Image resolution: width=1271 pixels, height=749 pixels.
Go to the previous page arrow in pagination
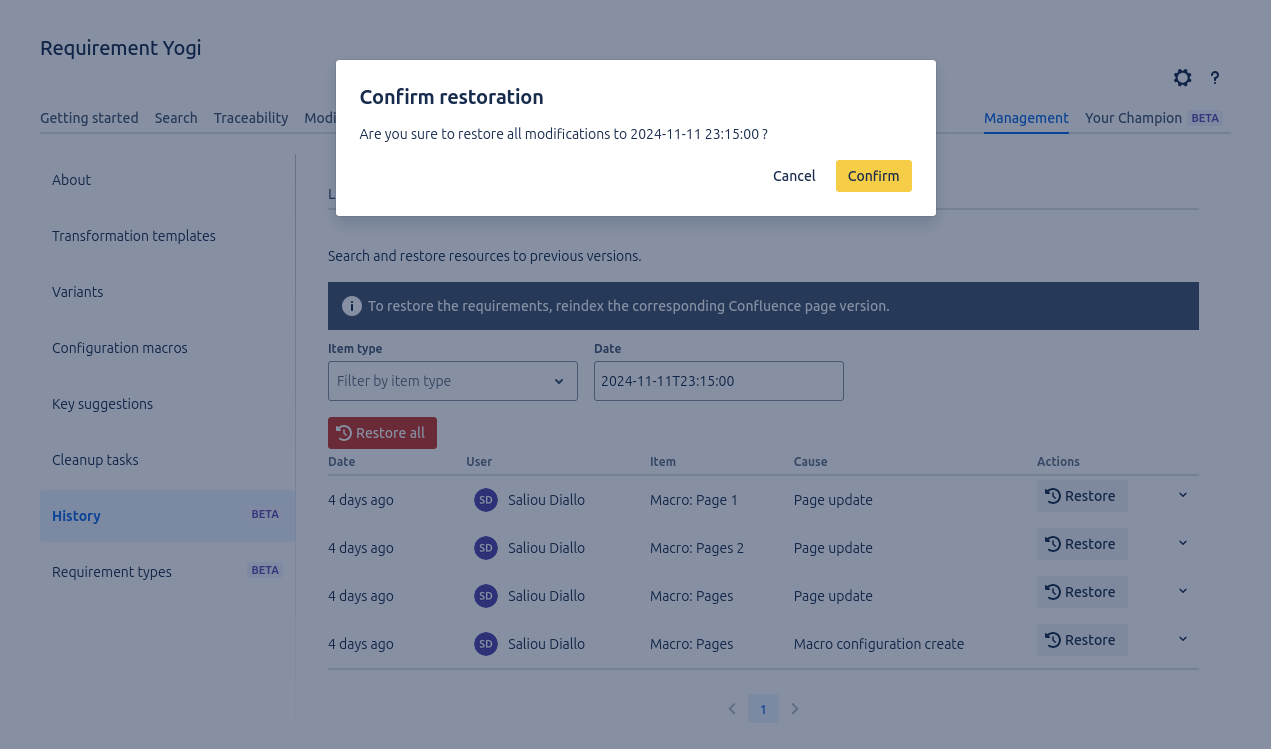pyautogui.click(x=732, y=709)
